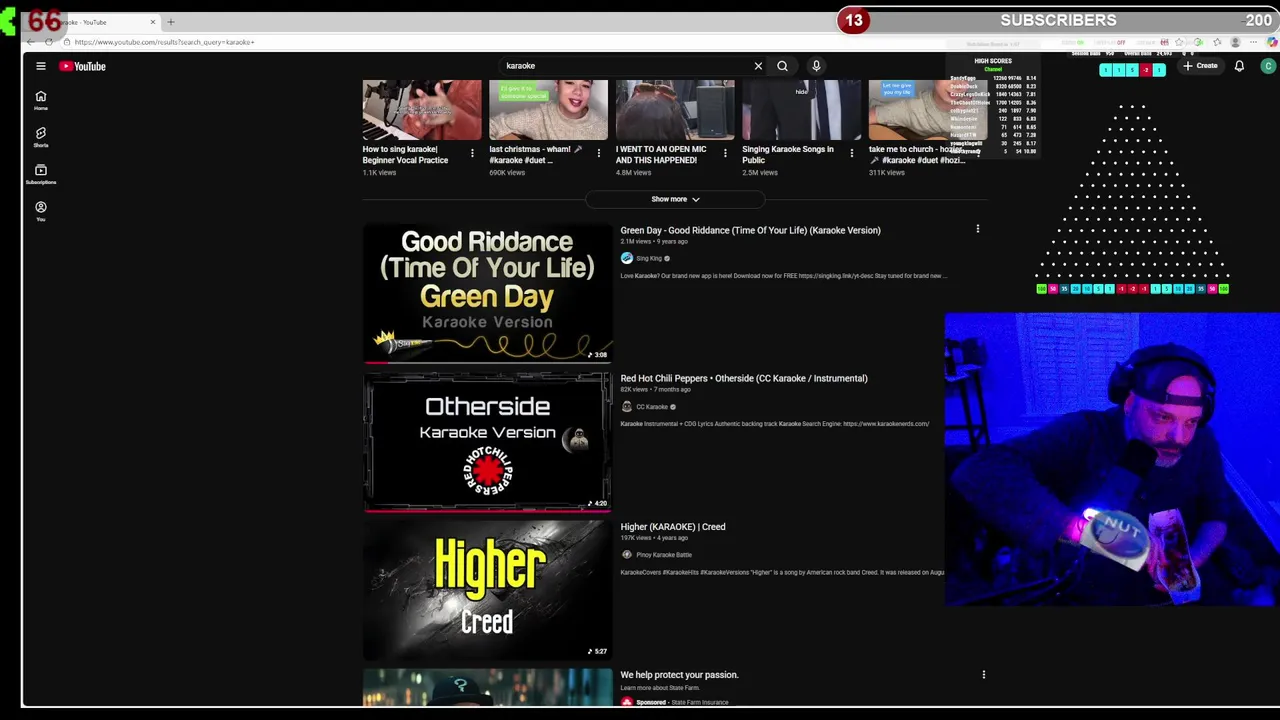Open the Singing Karaoke Songs short thumbnail
This screenshot has width=1280, height=720.
(801, 110)
